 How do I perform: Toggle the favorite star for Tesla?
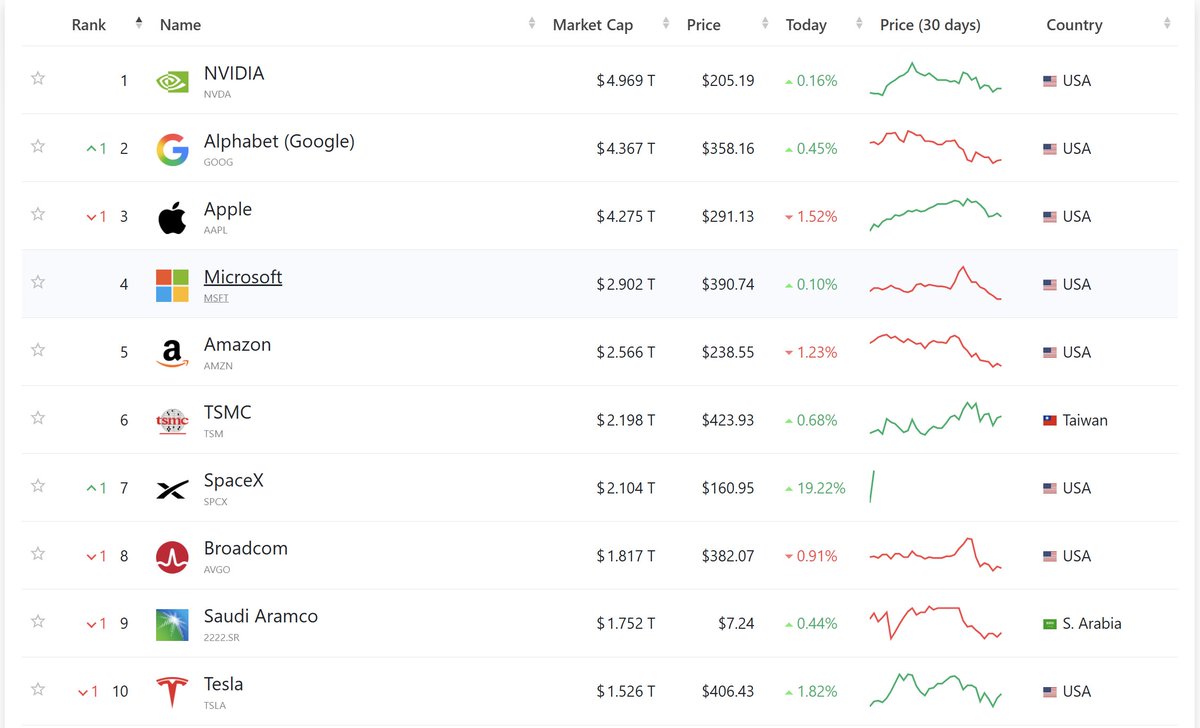(x=38, y=689)
